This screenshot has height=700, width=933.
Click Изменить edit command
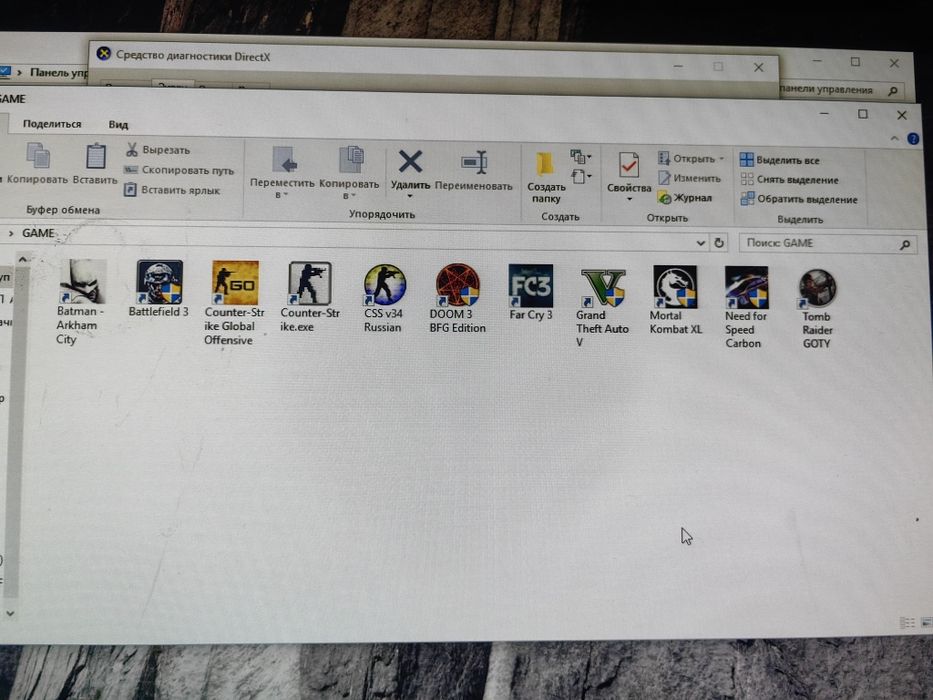(689, 178)
